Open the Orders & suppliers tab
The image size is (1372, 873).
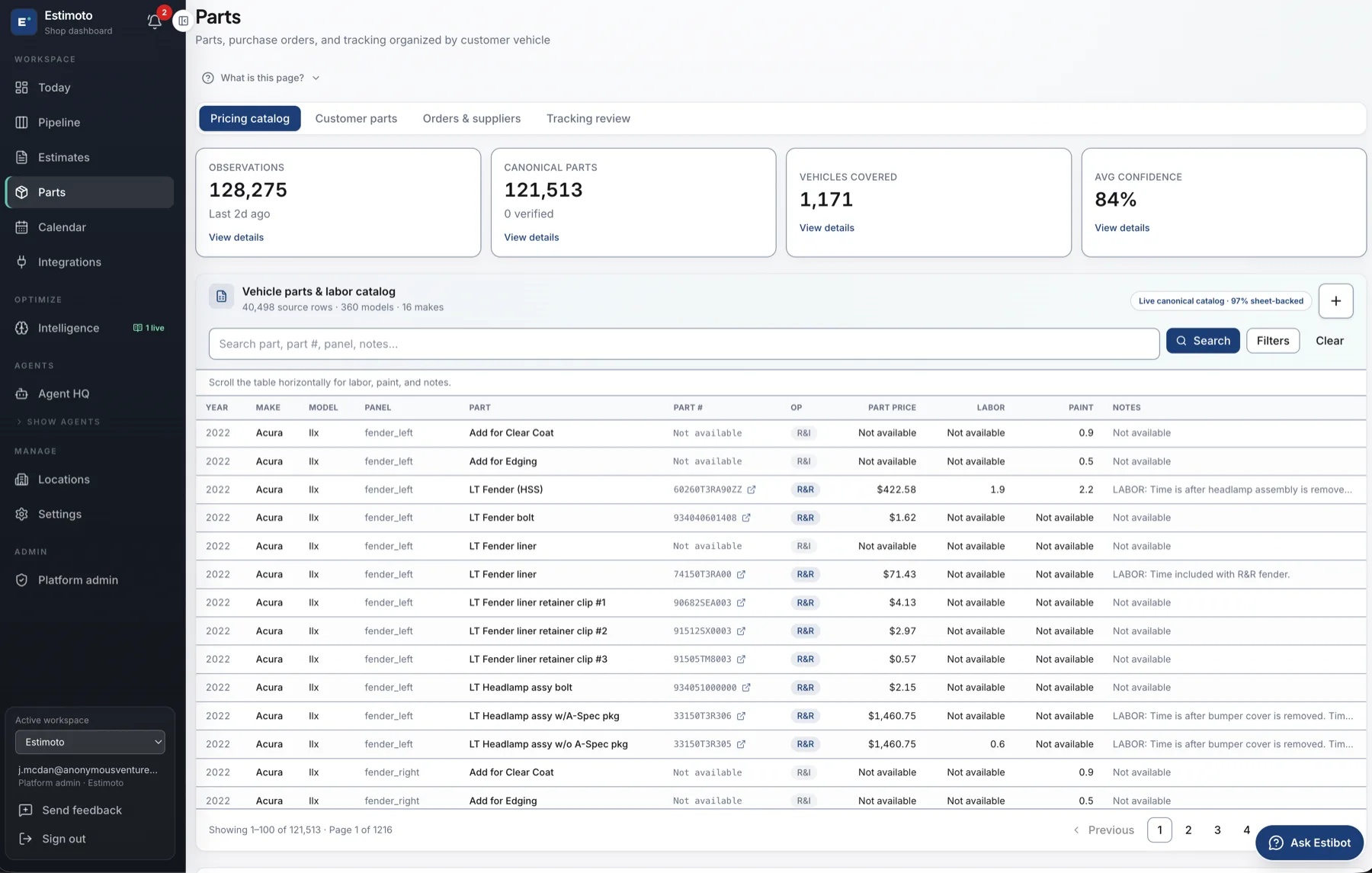[472, 118]
